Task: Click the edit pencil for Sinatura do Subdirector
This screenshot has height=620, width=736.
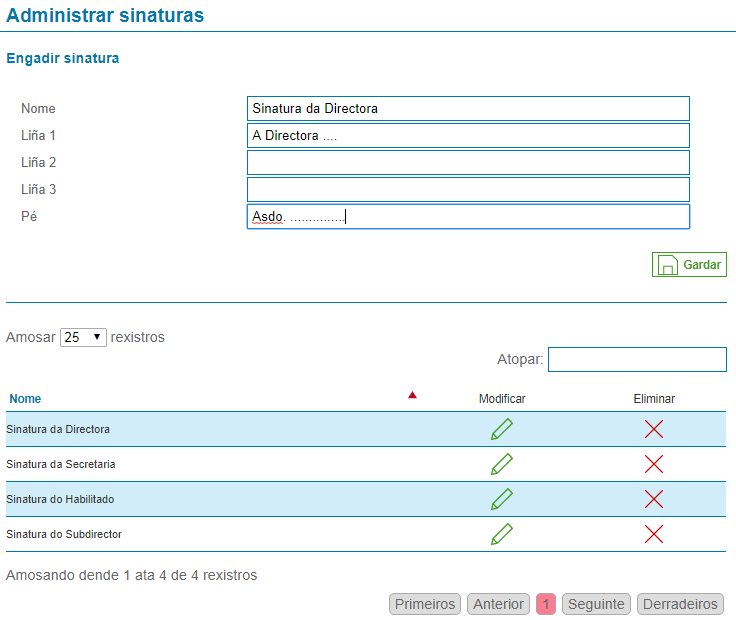Action: point(502,534)
